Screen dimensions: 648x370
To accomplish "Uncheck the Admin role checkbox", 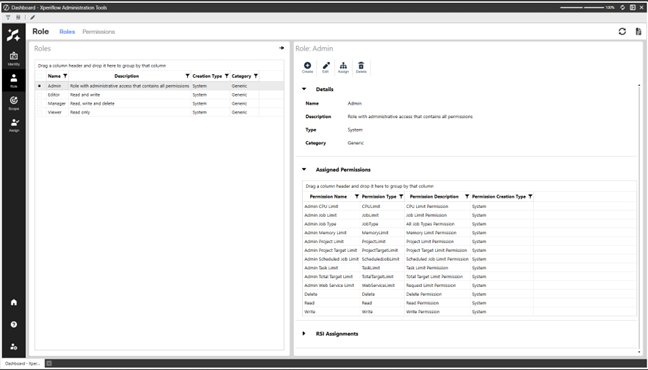I will pyautogui.click(x=40, y=86).
